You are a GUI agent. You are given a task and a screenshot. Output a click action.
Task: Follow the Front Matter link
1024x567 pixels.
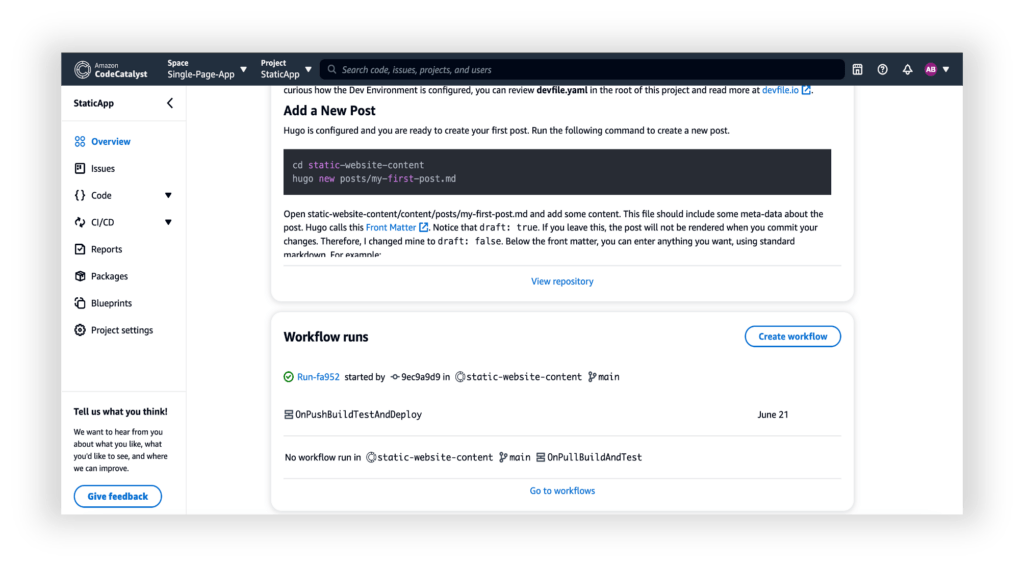click(x=391, y=227)
